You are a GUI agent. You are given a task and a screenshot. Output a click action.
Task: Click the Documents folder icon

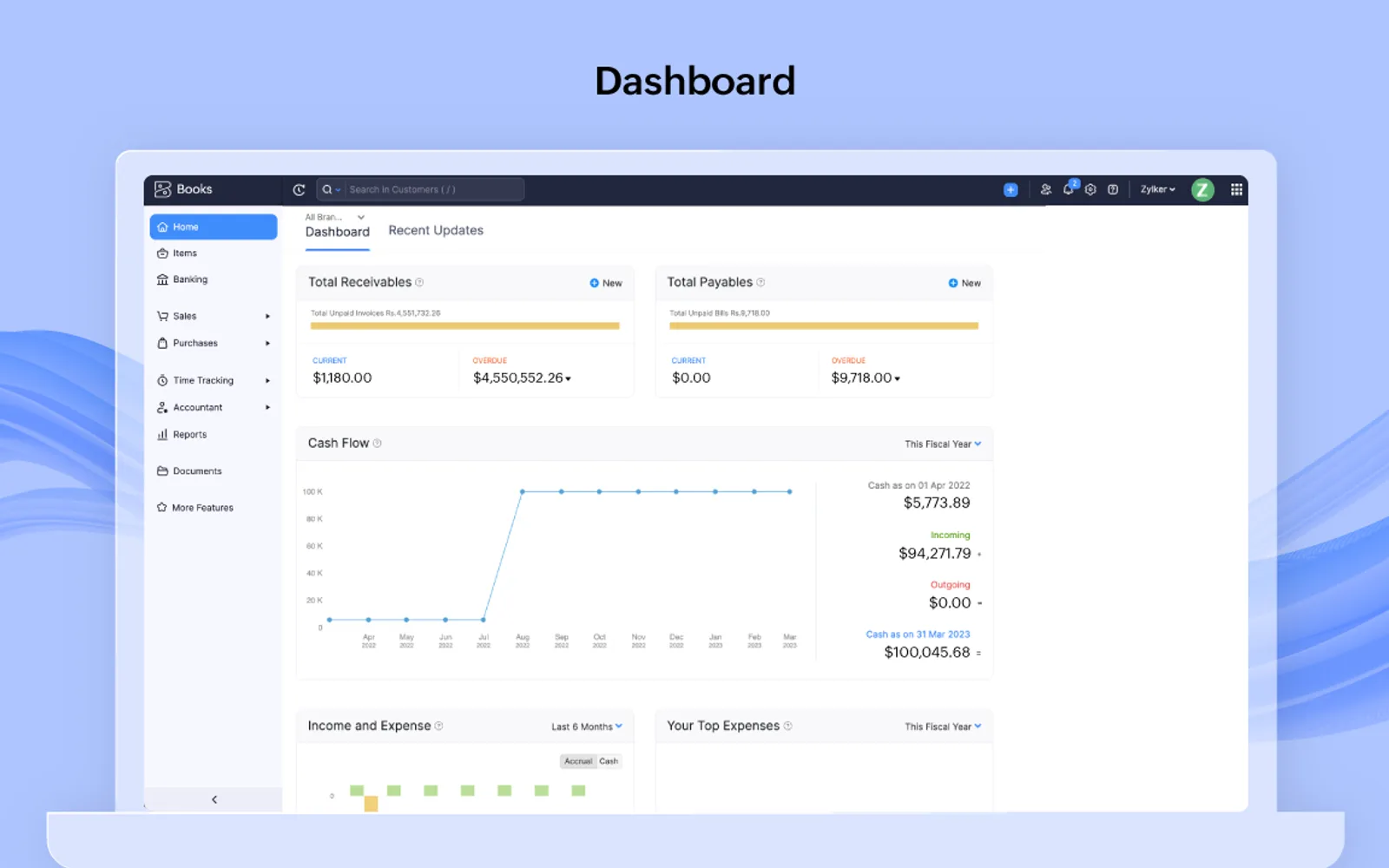point(162,471)
